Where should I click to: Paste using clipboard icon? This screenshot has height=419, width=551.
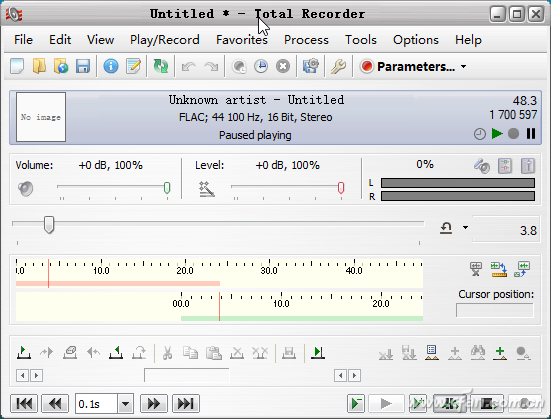tap(214, 352)
